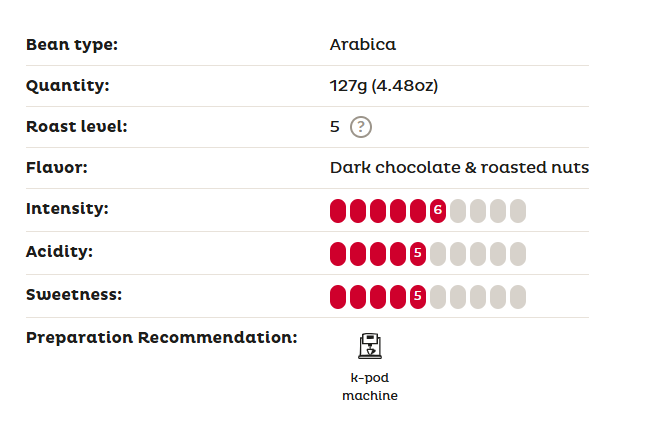Click the first red Intensity pill
The image size is (666, 447).
pyautogui.click(x=338, y=211)
